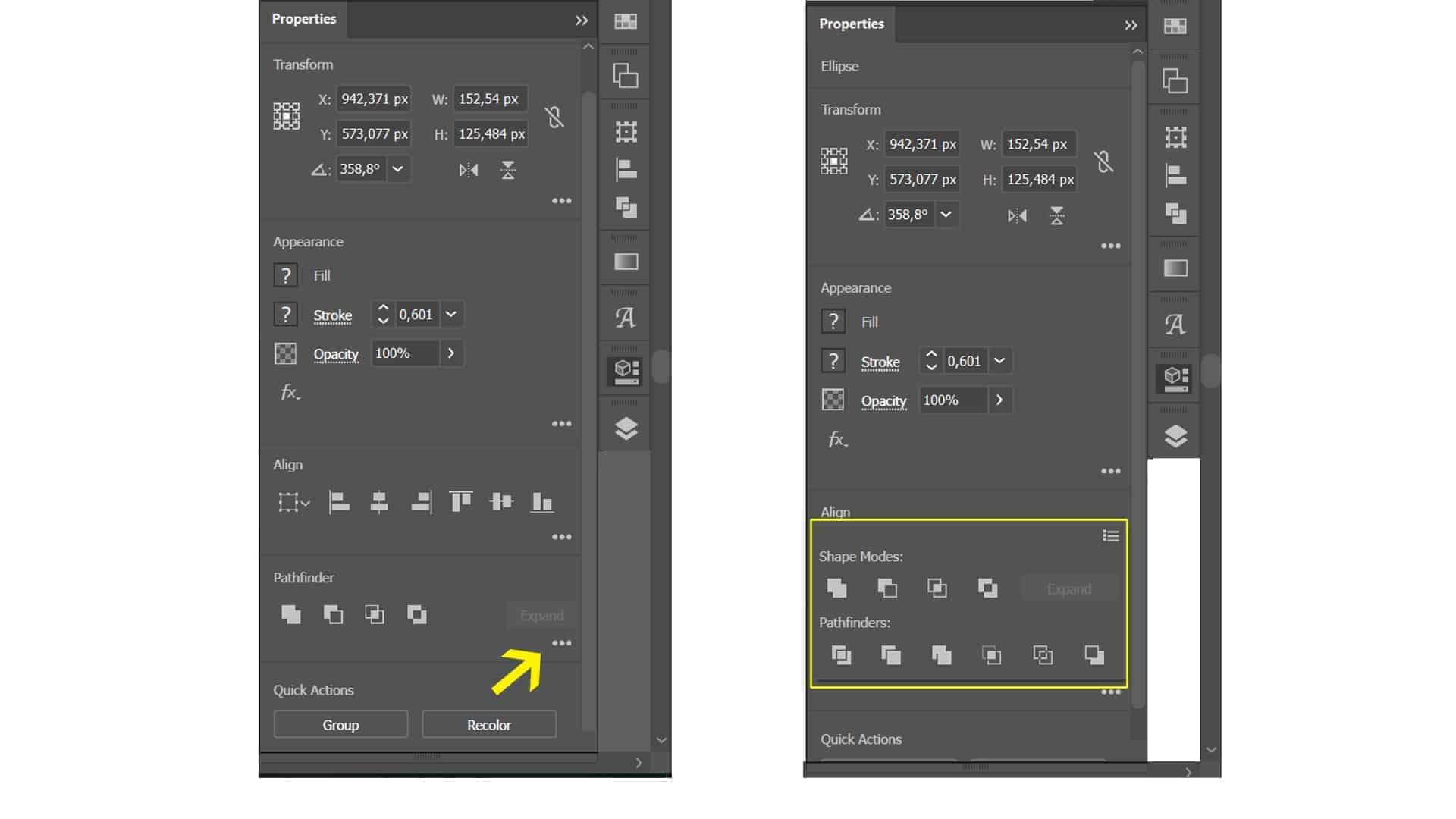Screen dimensions: 1456x819
Task: Collapse right Properties panel with double arrows
Action: pyautogui.click(x=1131, y=25)
